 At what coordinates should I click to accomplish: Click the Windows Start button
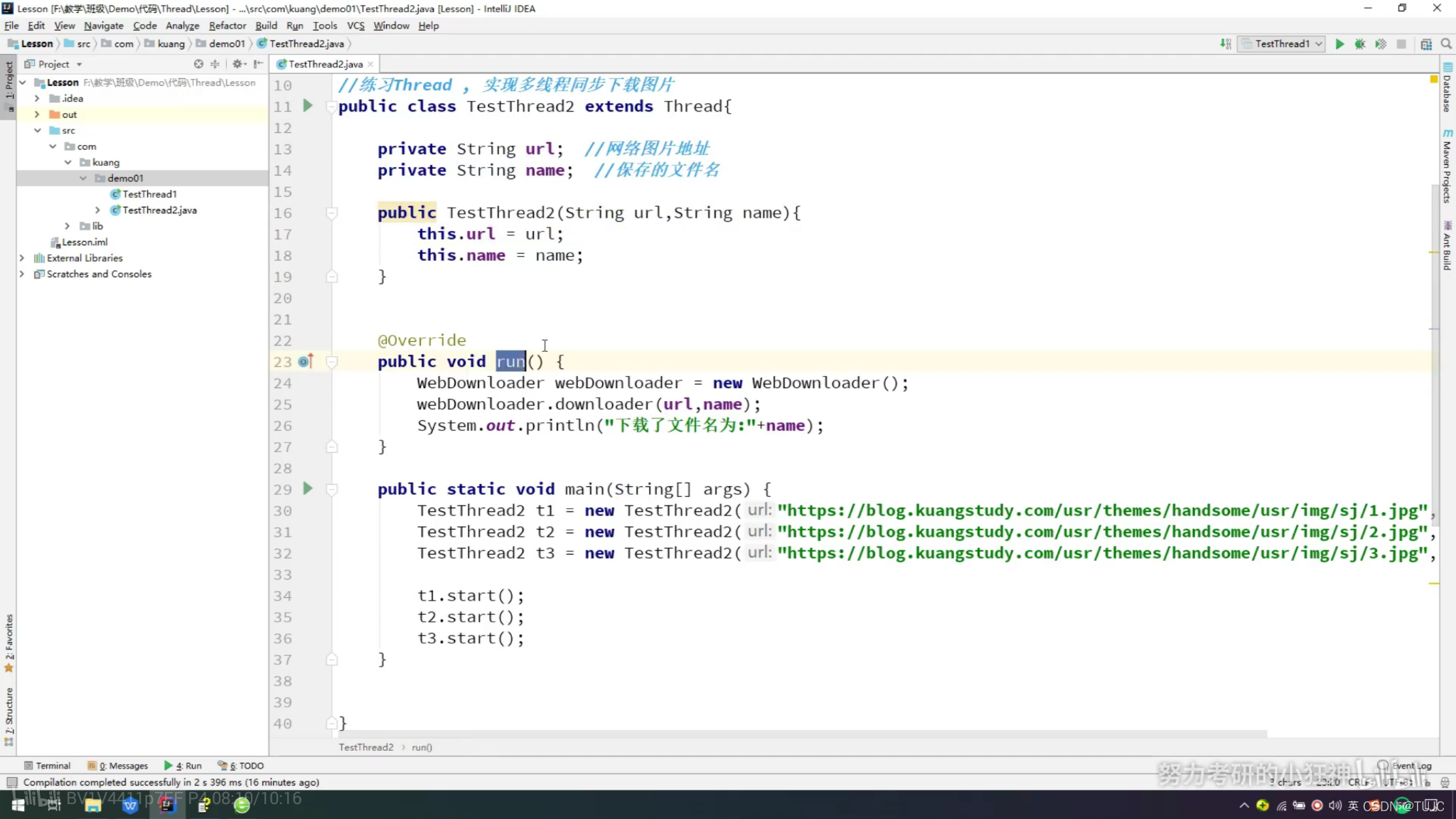18,805
